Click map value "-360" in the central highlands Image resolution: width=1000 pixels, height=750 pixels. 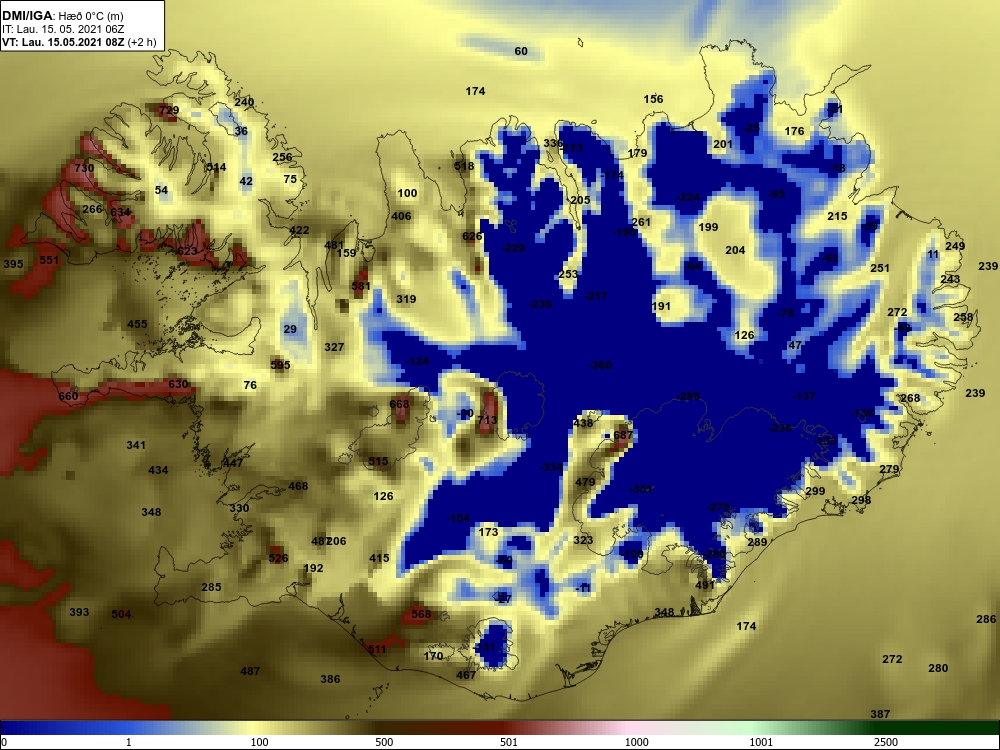tap(599, 365)
